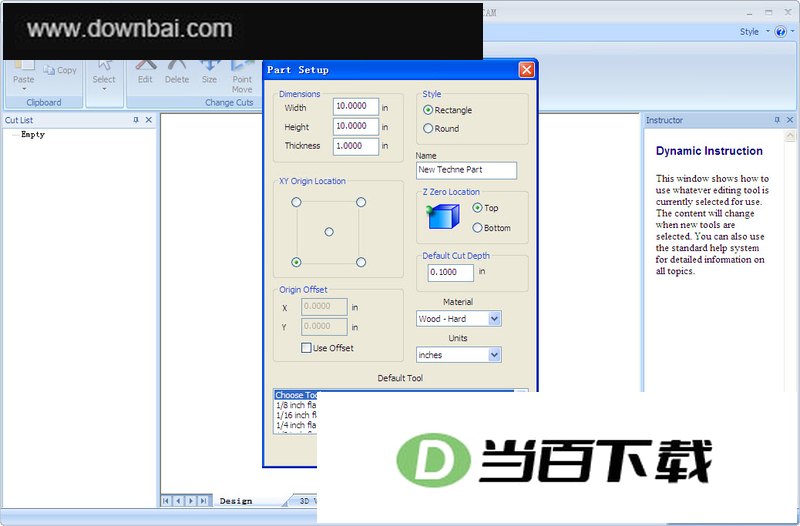This screenshot has height=526, width=800.
Task: Expand the Paste options arrow
Action: click(x=23, y=89)
